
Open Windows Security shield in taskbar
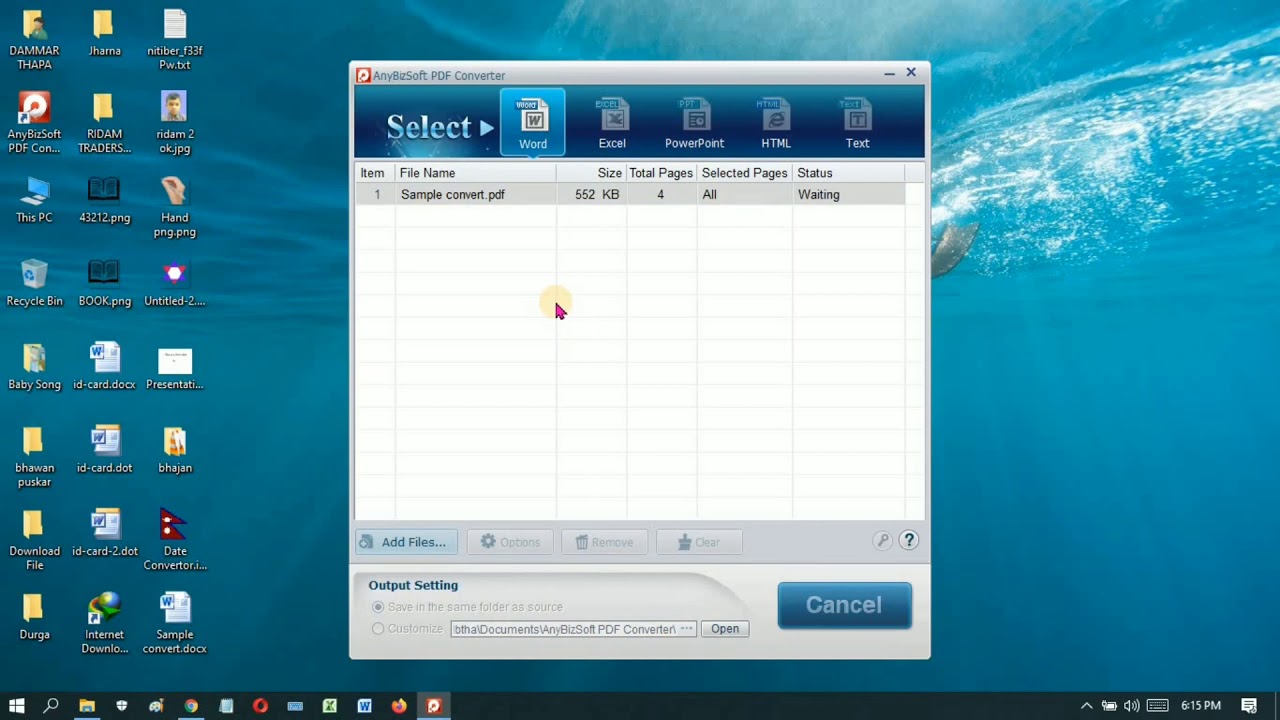(x=122, y=706)
